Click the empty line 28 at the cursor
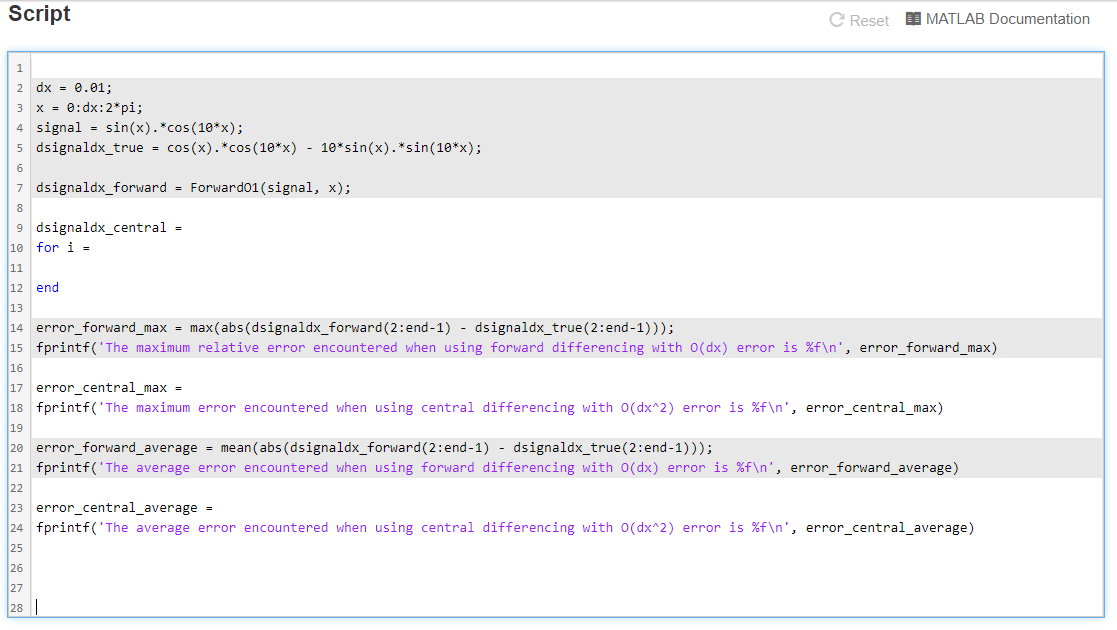The height and width of the screenshot is (630, 1117). 38,607
